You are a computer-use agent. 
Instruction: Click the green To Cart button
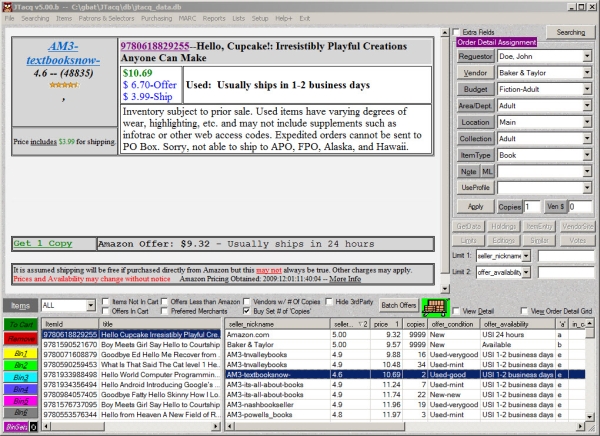21,324
